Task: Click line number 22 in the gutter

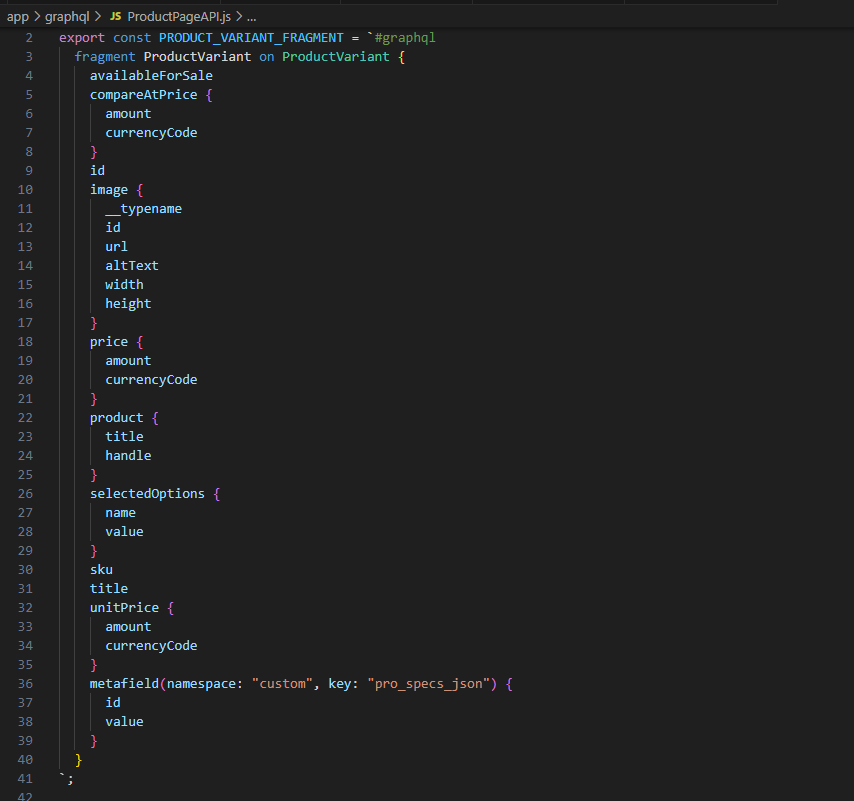Action: tap(25, 418)
